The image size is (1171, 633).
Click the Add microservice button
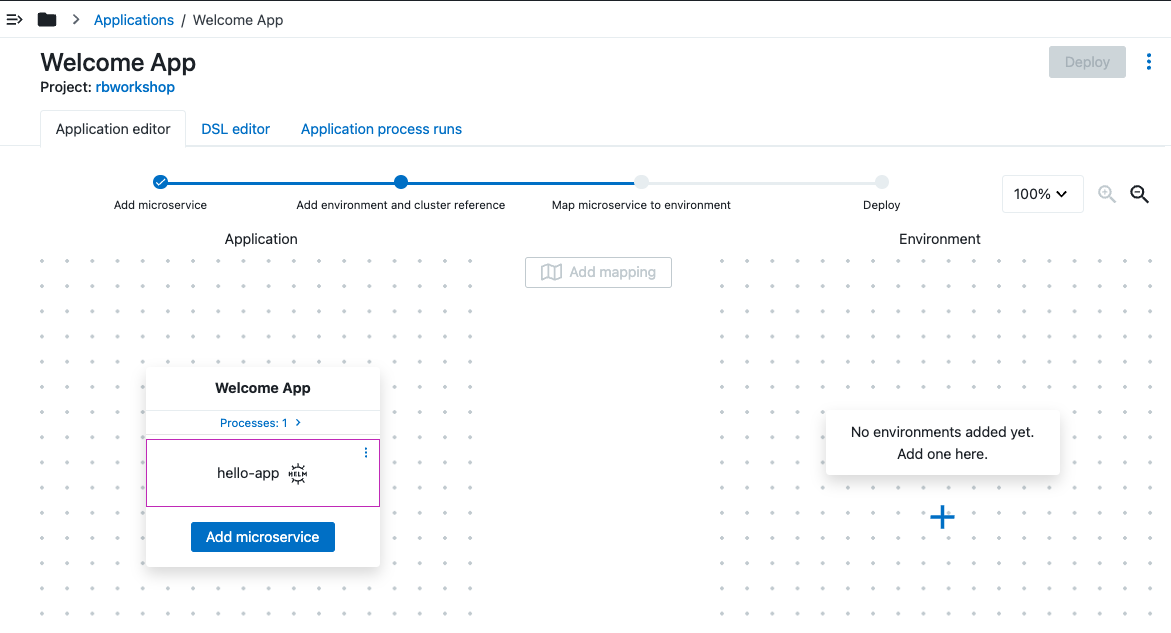[x=263, y=537]
